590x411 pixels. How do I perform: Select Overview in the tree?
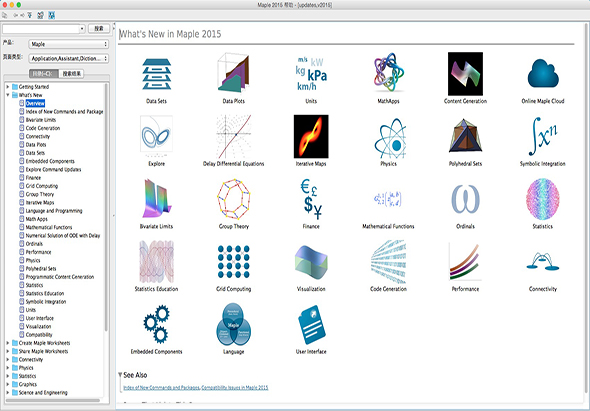(35, 103)
